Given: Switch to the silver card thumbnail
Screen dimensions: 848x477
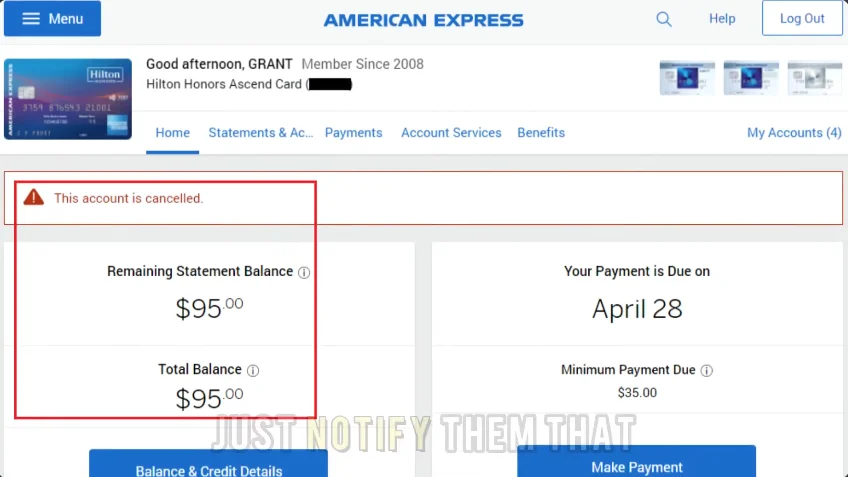Looking at the screenshot, I should click(814, 78).
